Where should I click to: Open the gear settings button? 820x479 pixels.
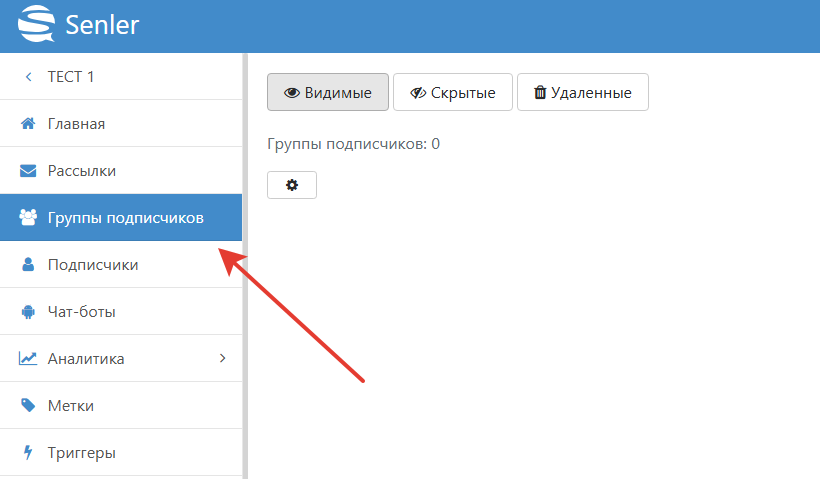pos(292,185)
